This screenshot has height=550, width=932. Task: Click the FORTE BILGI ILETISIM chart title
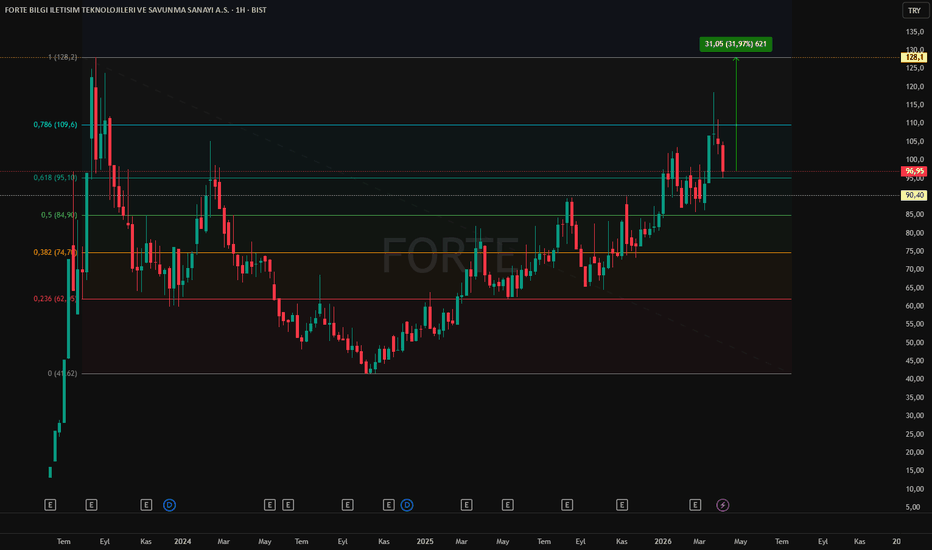tap(136, 10)
